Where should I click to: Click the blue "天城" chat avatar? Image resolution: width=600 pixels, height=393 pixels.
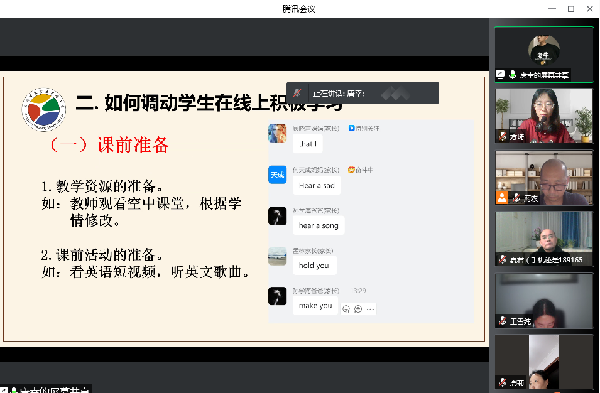click(x=277, y=175)
